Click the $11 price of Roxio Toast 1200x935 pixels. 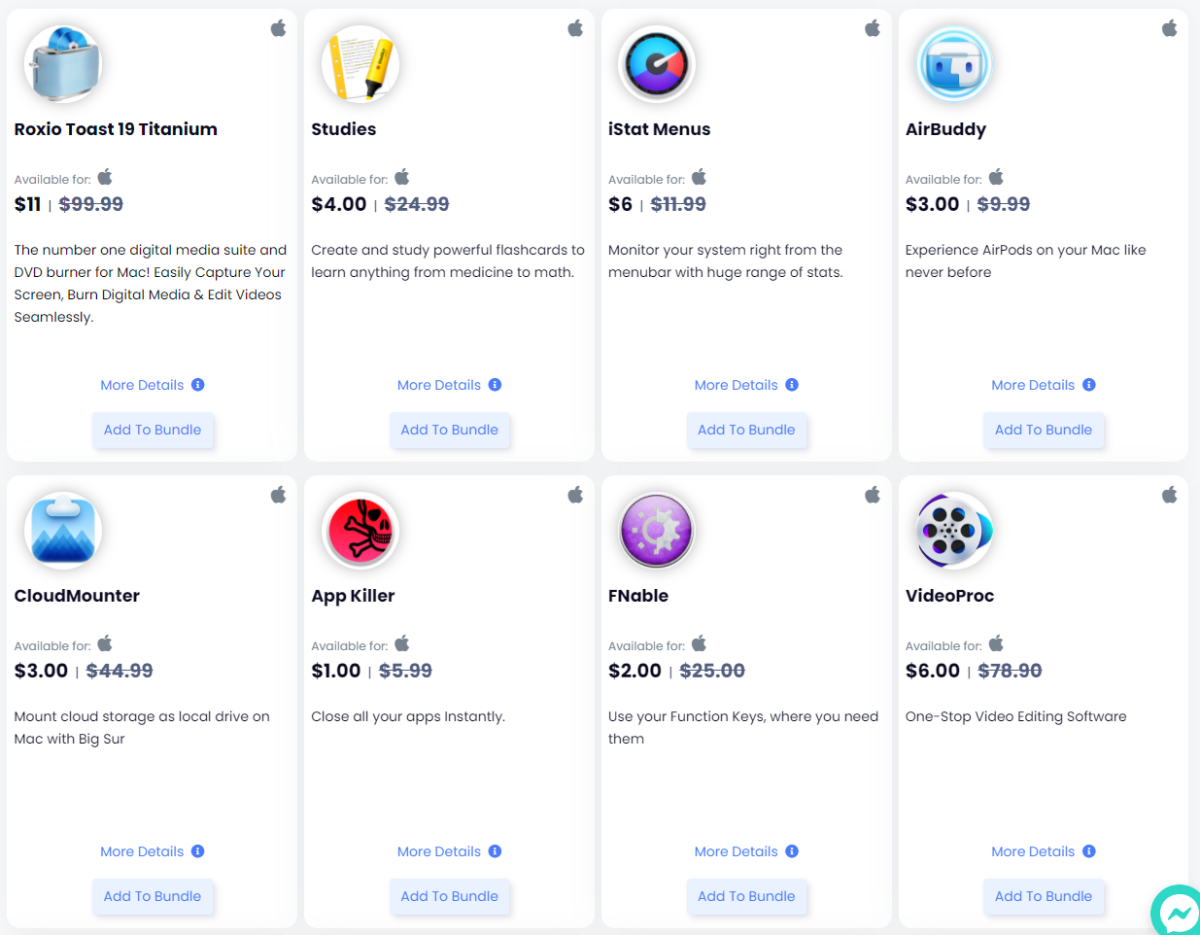click(x=28, y=204)
